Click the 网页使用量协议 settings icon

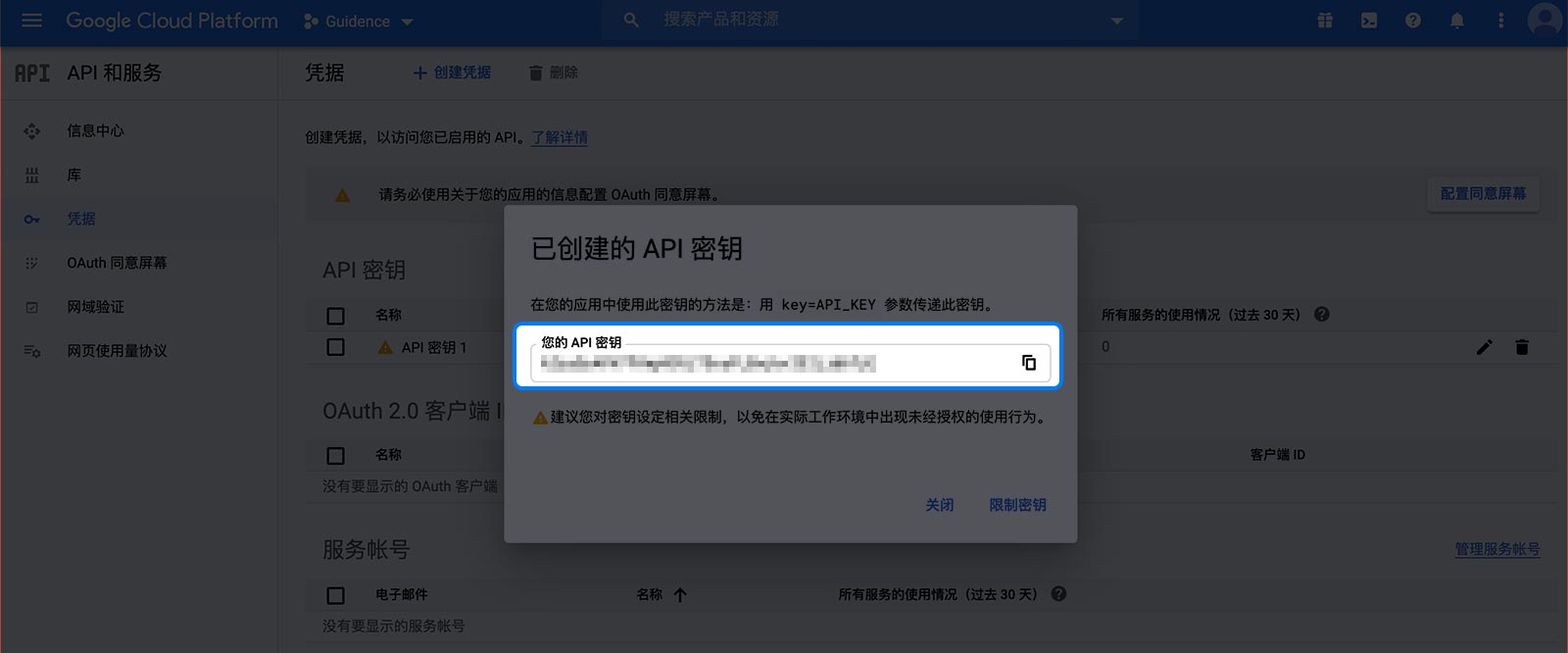point(32,351)
